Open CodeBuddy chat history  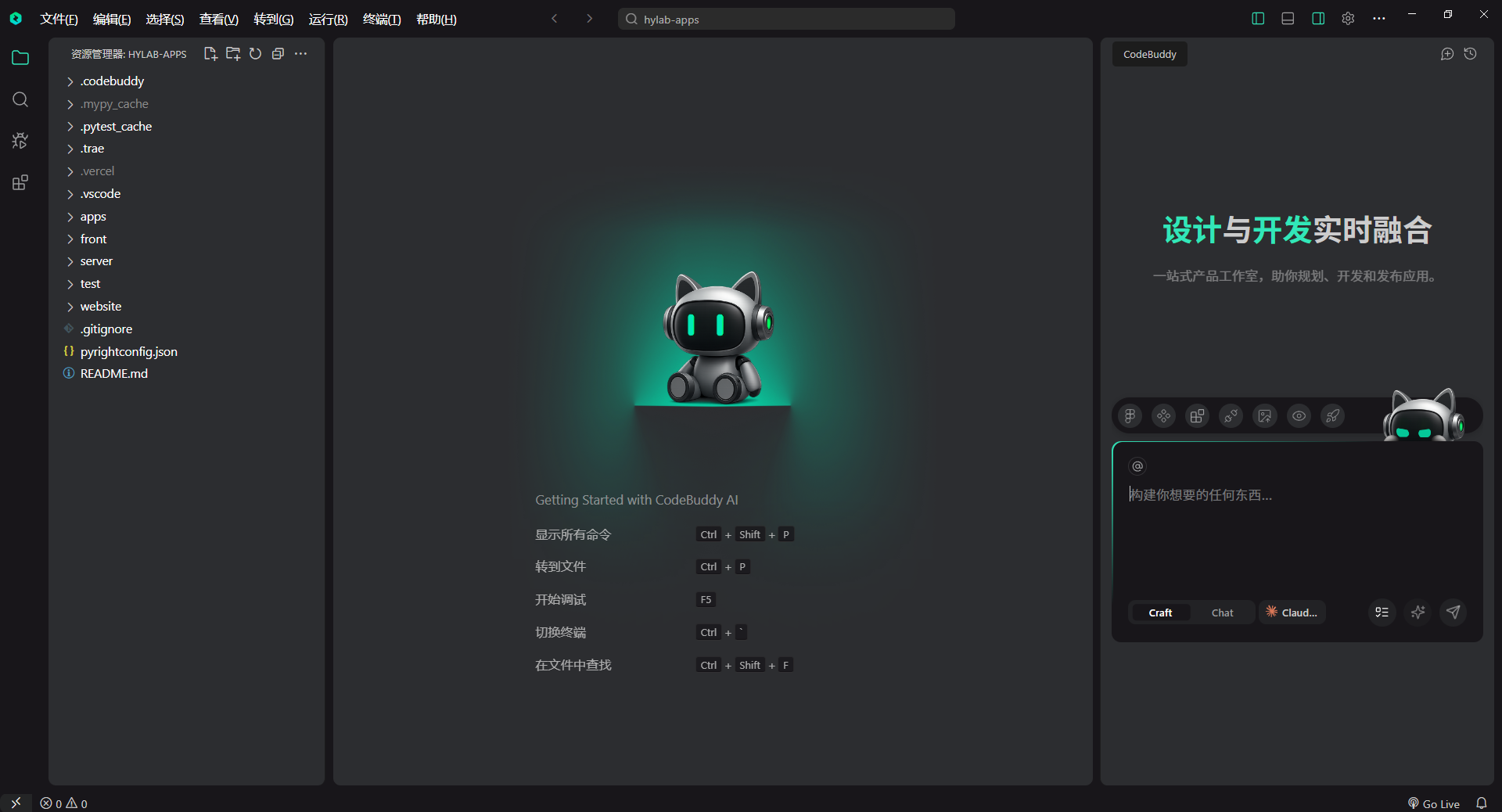click(1471, 54)
